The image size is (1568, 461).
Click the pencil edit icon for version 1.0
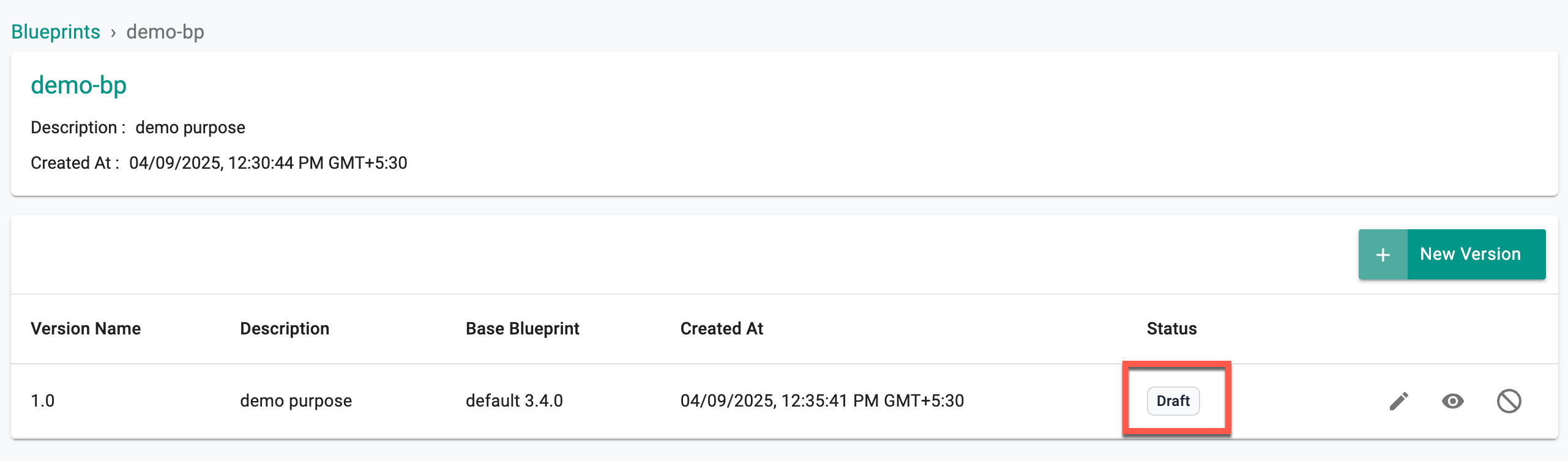coord(1399,401)
